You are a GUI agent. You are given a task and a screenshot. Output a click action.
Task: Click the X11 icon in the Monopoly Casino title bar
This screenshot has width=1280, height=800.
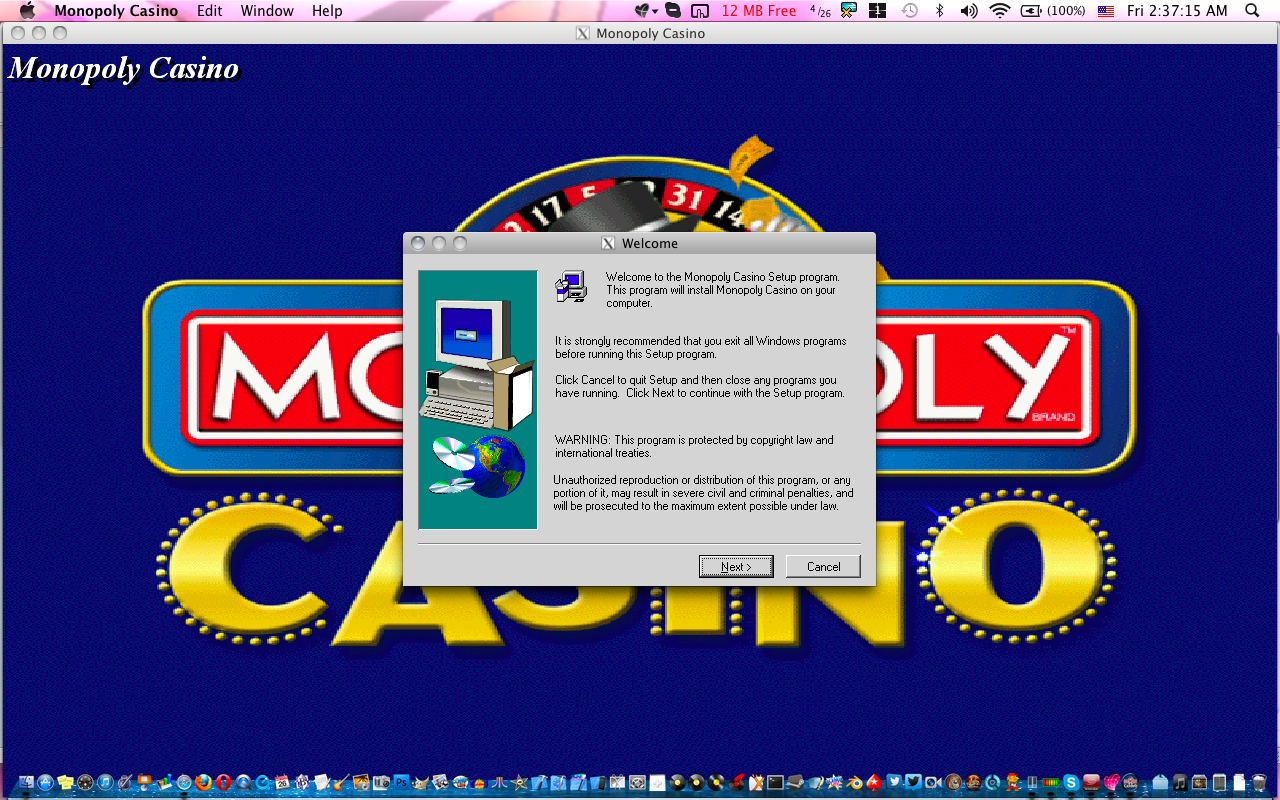583,33
